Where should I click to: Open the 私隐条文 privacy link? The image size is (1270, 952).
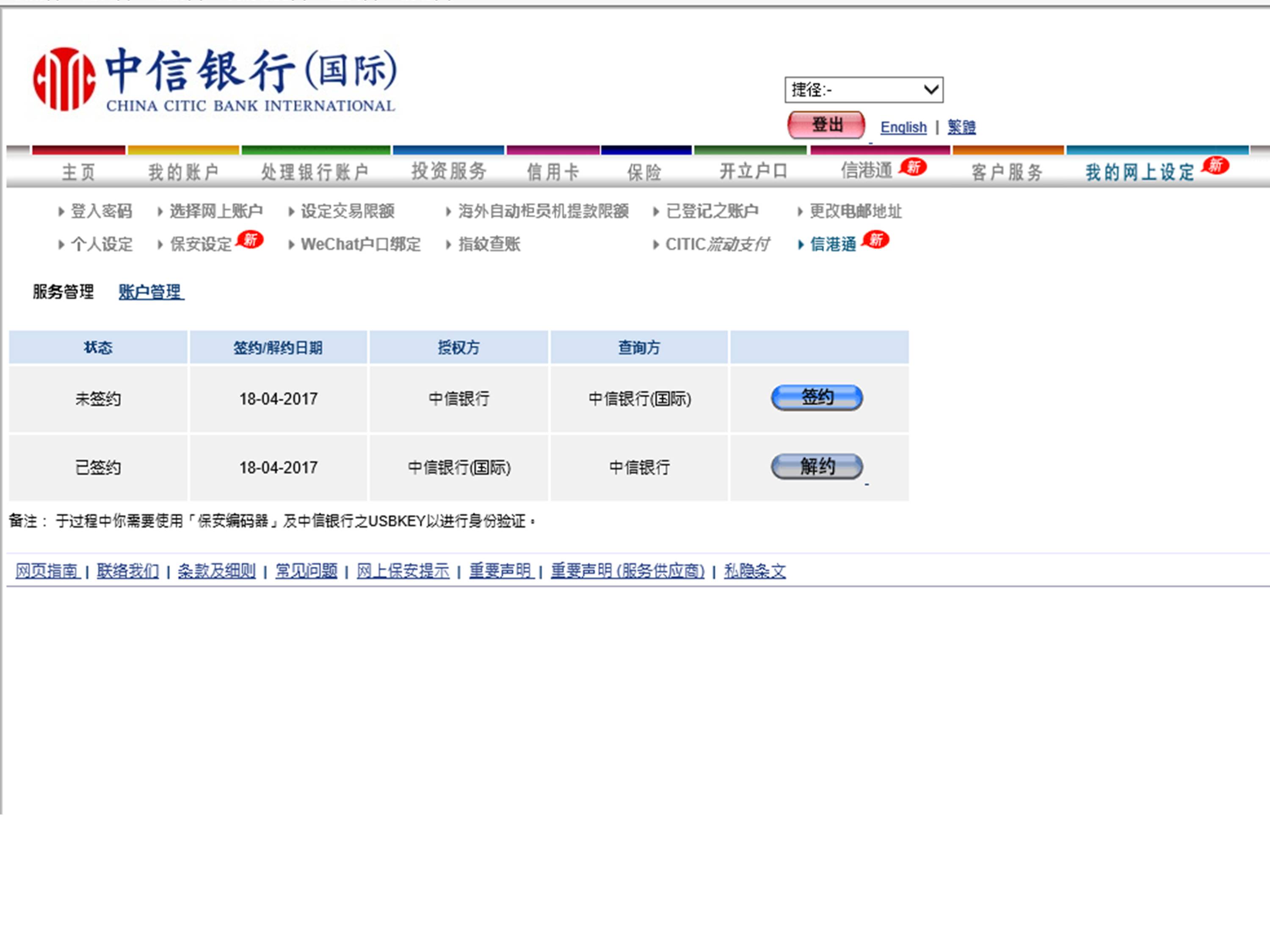[754, 571]
